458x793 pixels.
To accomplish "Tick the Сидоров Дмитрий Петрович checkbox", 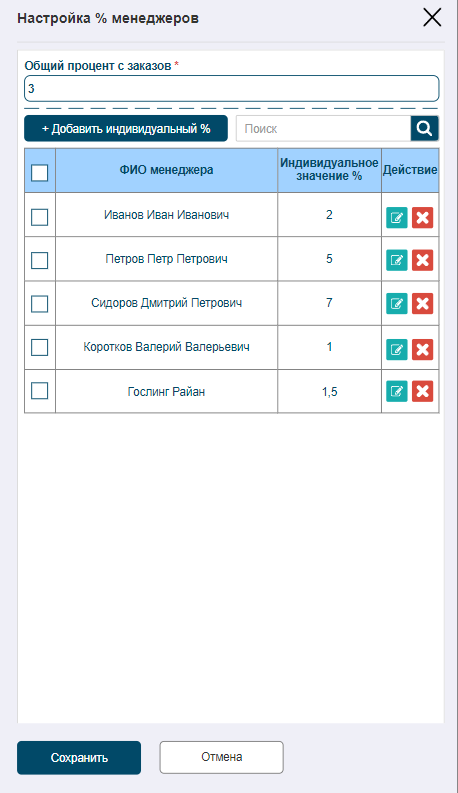I will click(x=39, y=304).
